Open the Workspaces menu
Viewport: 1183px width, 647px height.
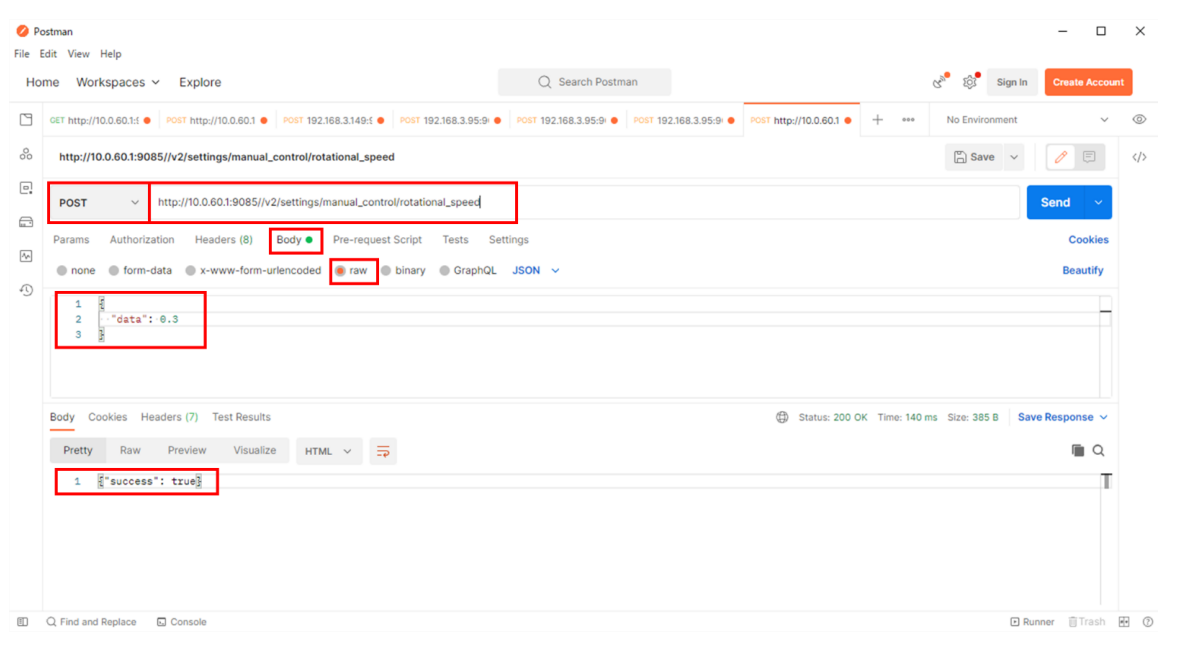tap(118, 82)
